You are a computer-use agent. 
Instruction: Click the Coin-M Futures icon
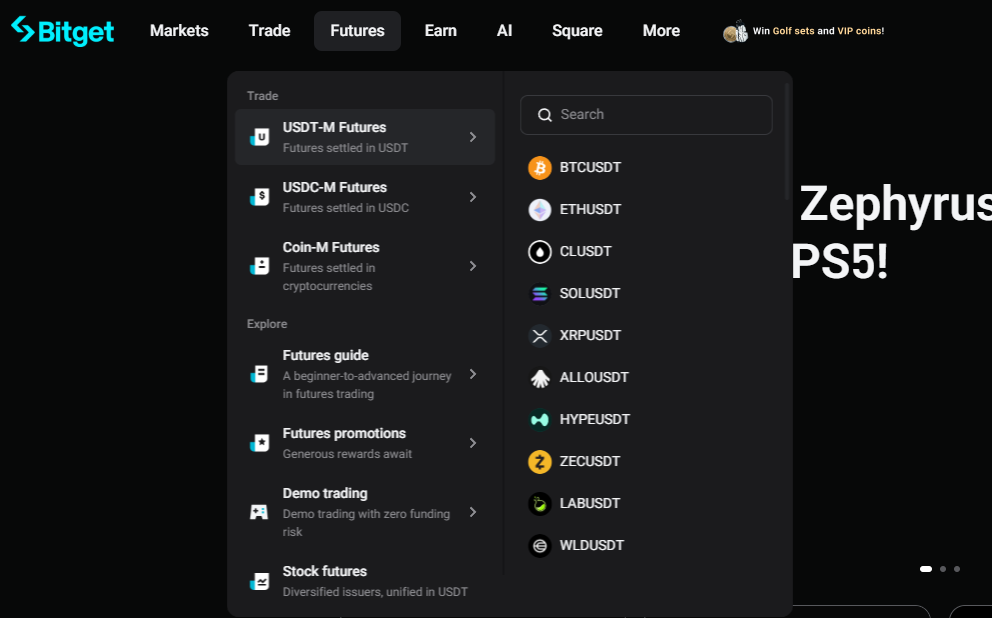[259, 266]
